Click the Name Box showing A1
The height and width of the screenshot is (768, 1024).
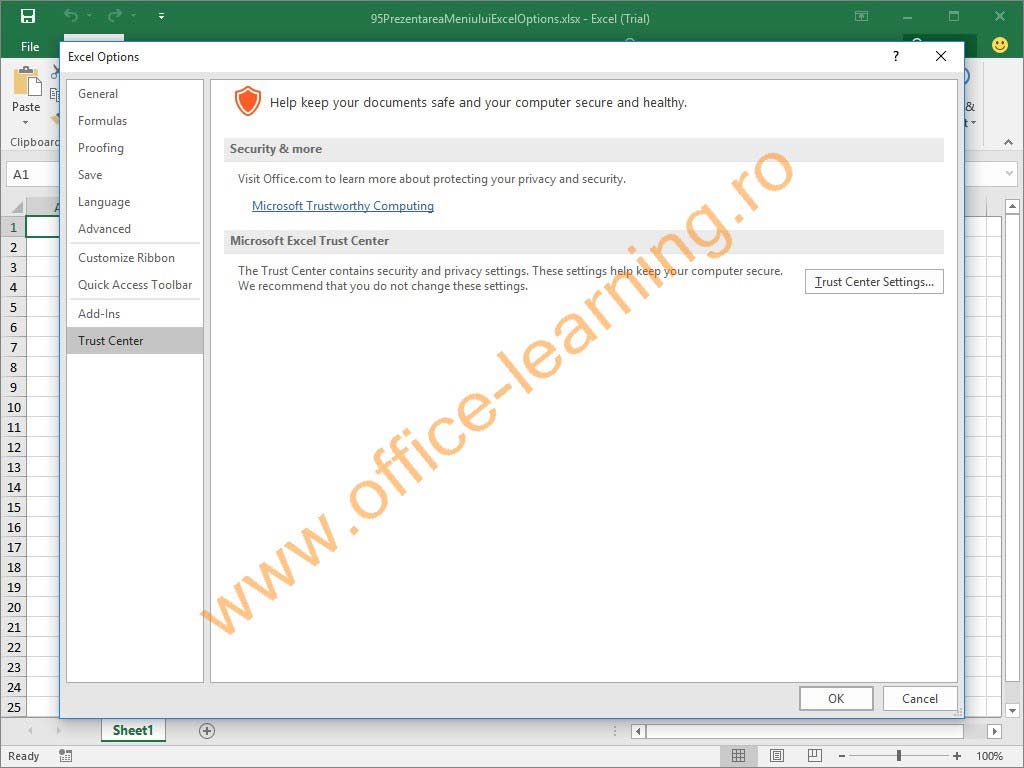click(33, 174)
